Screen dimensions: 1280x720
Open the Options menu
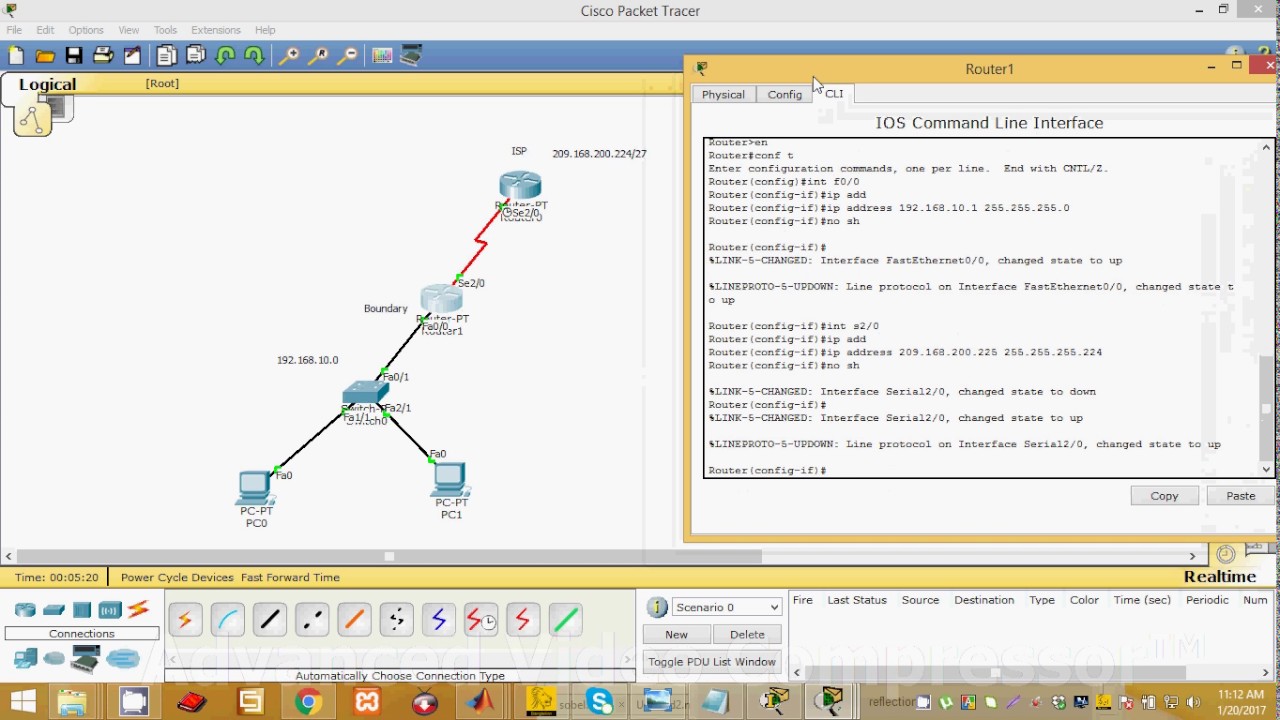[x=86, y=30]
